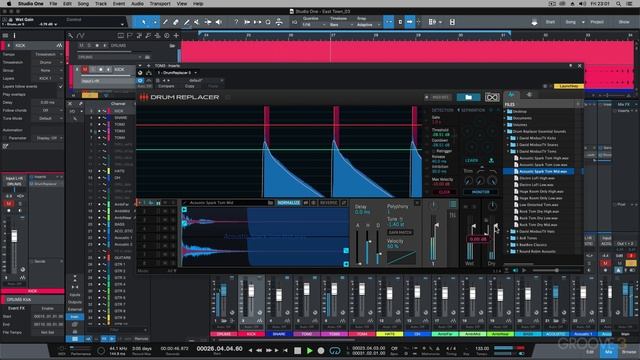Click the Stop transport button

(298, 350)
